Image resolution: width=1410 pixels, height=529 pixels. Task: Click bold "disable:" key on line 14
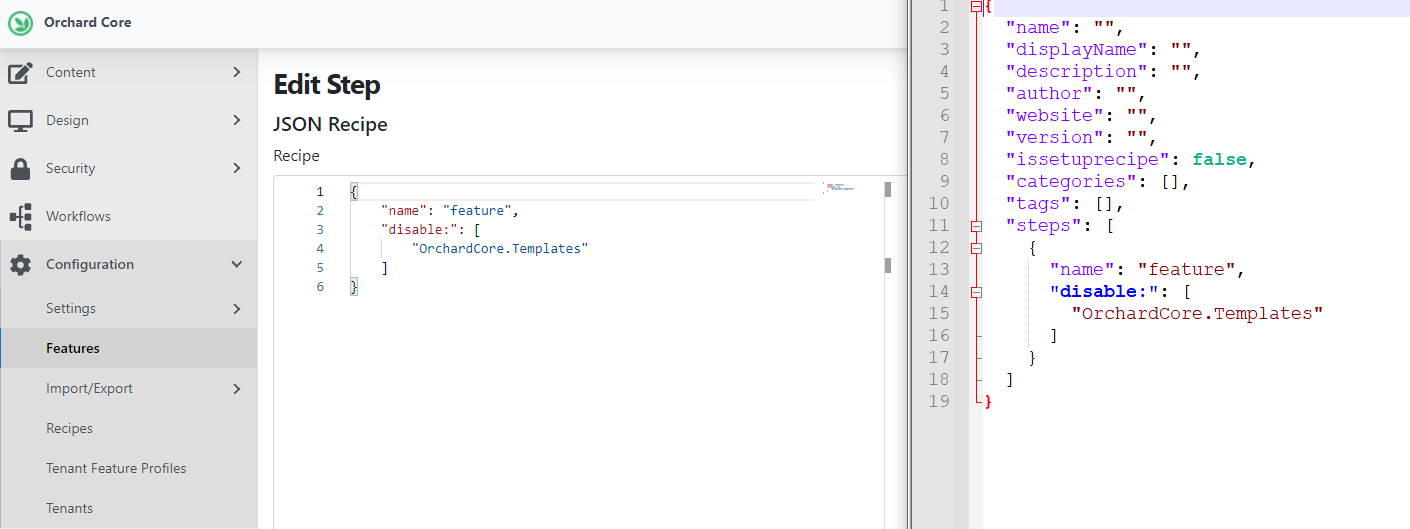point(1105,291)
